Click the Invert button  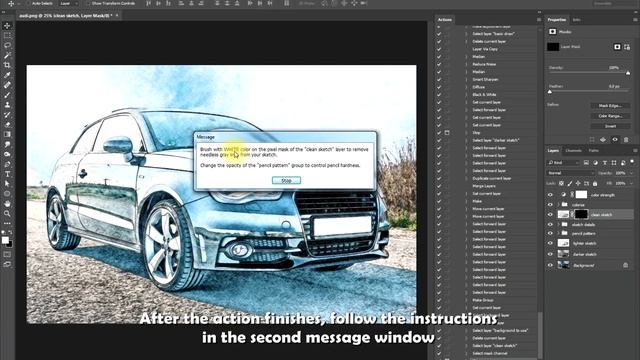[x=610, y=126]
